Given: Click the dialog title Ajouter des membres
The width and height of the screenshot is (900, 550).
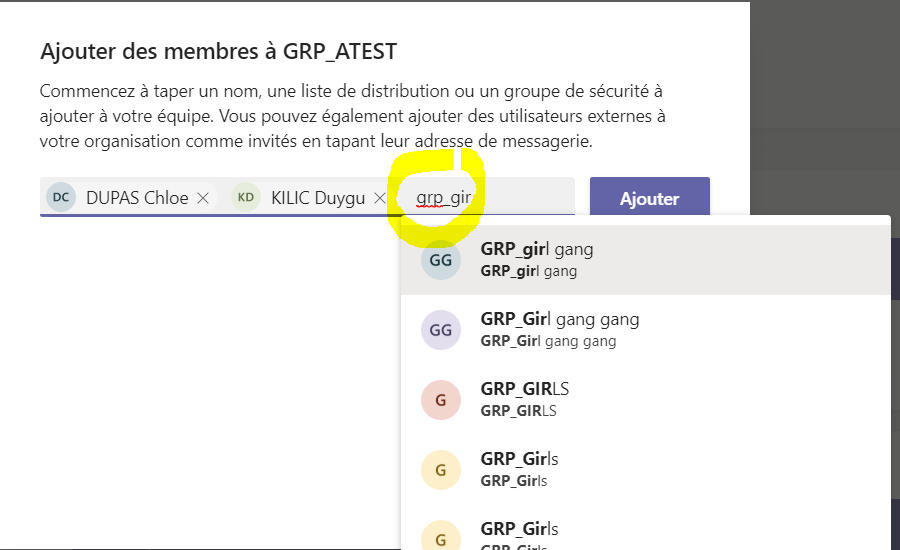Looking at the screenshot, I should [x=218, y=52].
